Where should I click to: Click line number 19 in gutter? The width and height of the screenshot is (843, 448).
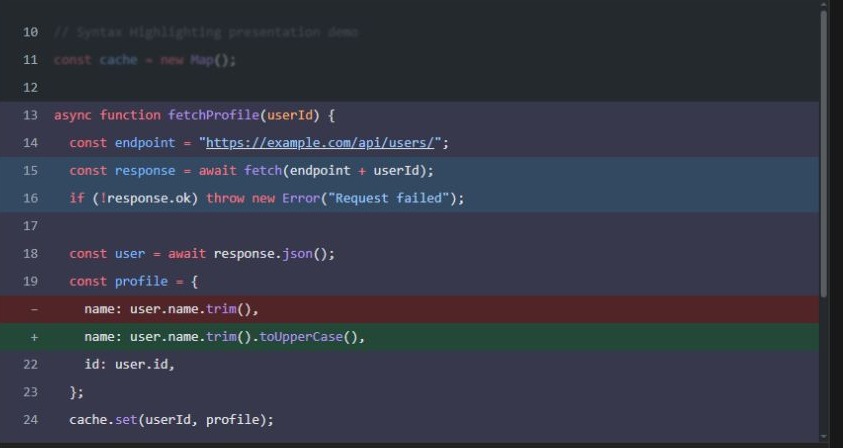pos(31,281)
